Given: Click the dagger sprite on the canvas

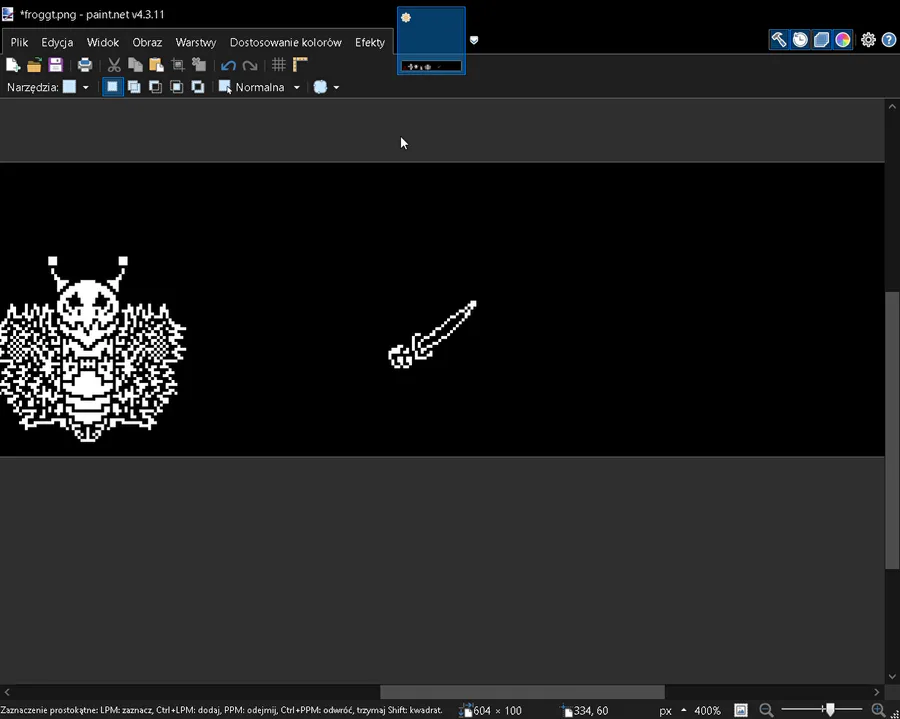Looking at the screenshot, I should tap(432, 334).
